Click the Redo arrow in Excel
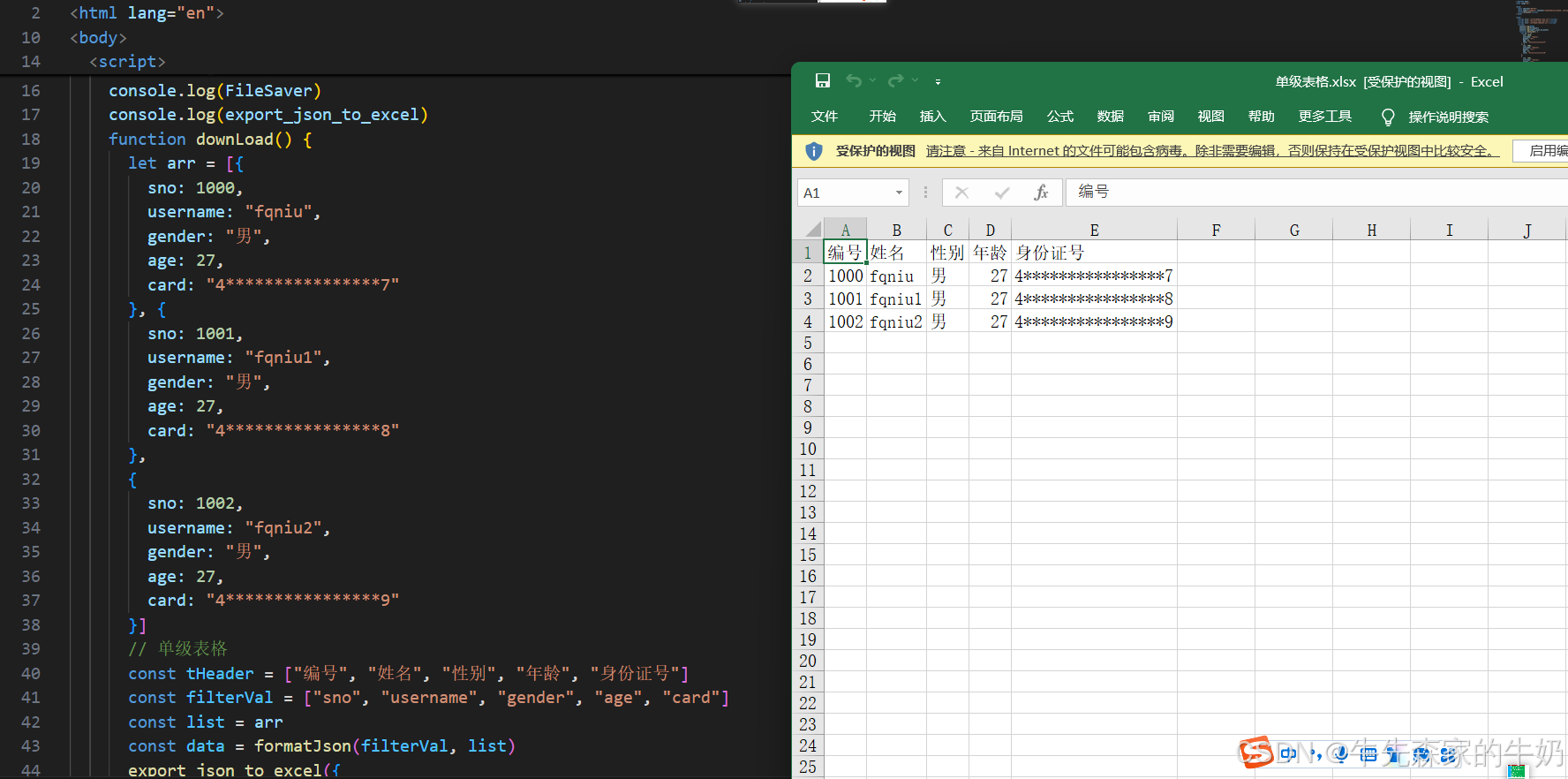 (896, 81)
